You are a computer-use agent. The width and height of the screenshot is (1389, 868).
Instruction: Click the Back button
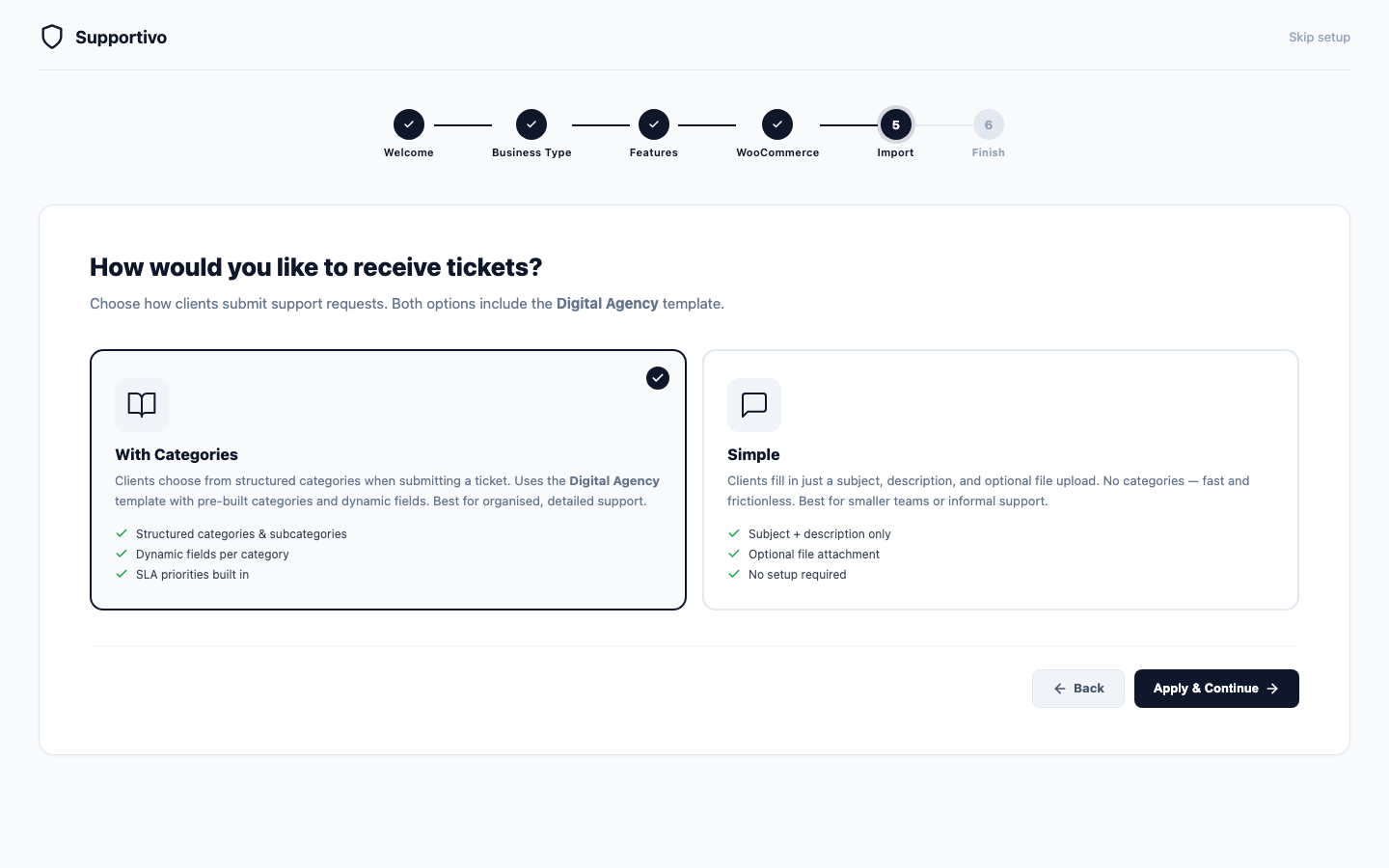tap(1078, 689)
